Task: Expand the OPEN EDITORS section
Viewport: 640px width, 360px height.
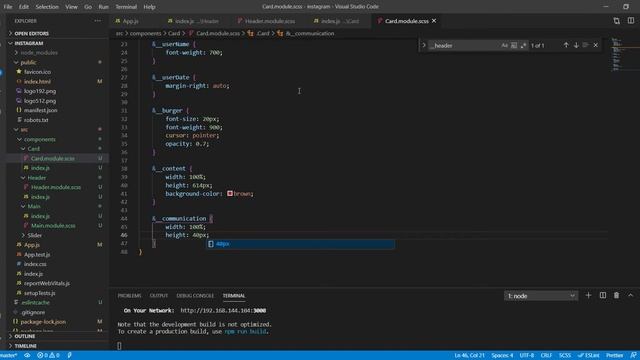Action: pyautogui.click(x=31, y=33)
